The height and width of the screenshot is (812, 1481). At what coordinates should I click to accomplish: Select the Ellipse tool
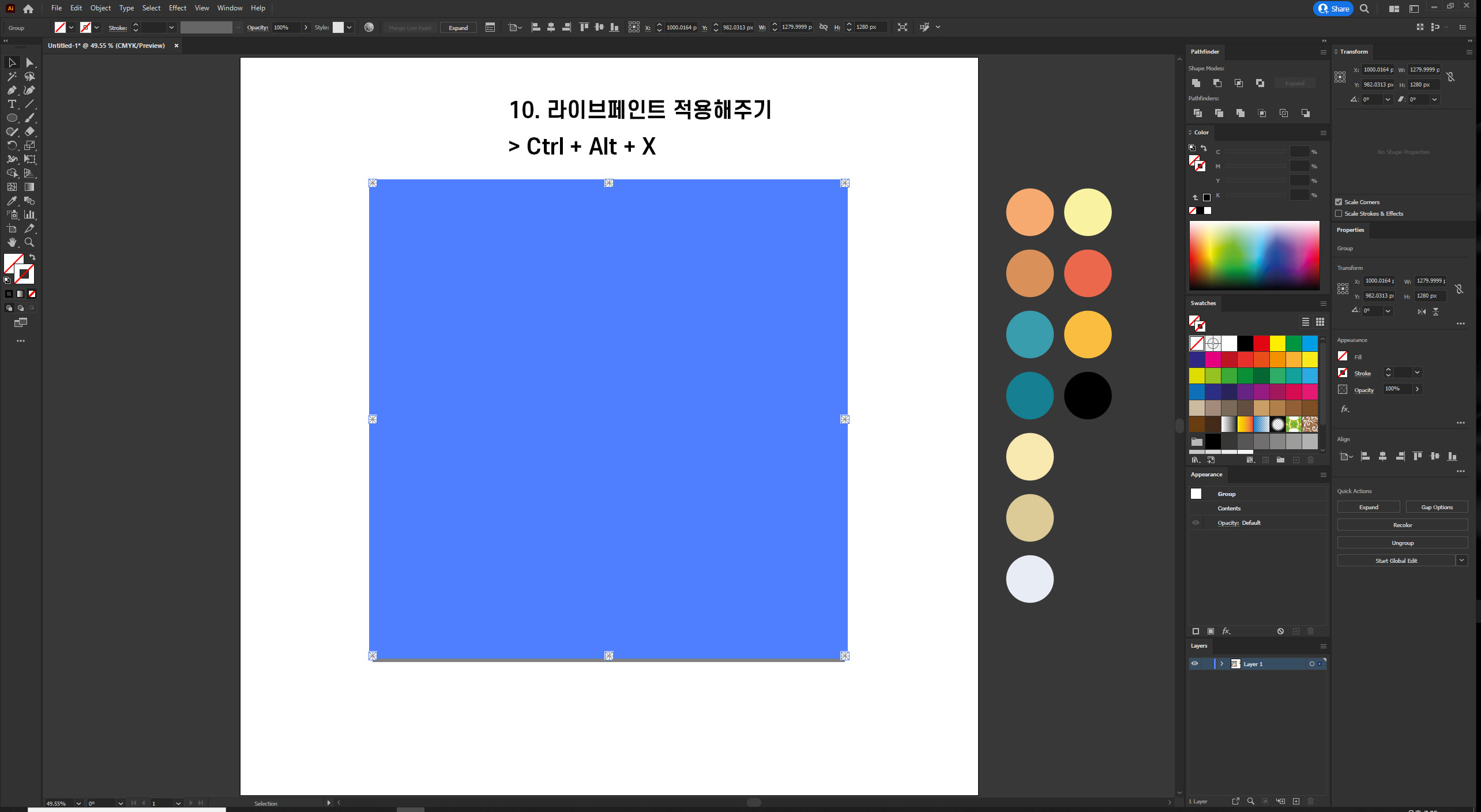[12, 118]
